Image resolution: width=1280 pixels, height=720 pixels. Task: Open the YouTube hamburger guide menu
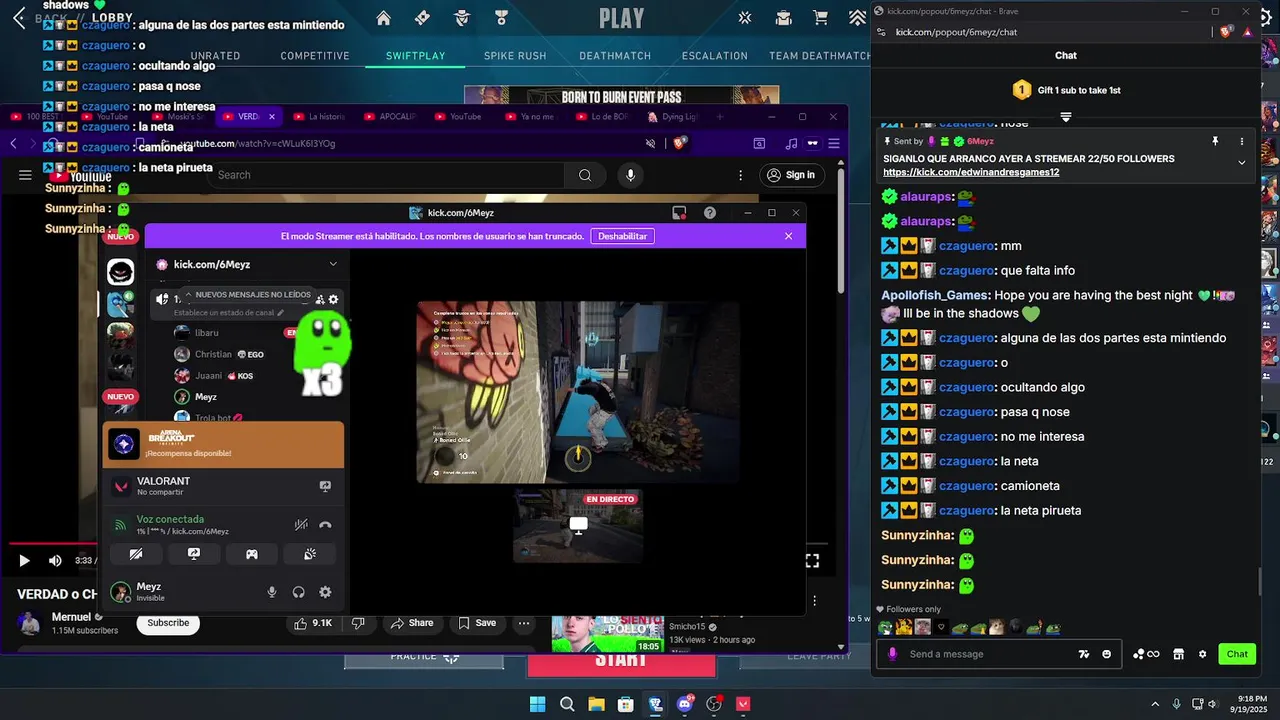[25, 175]
